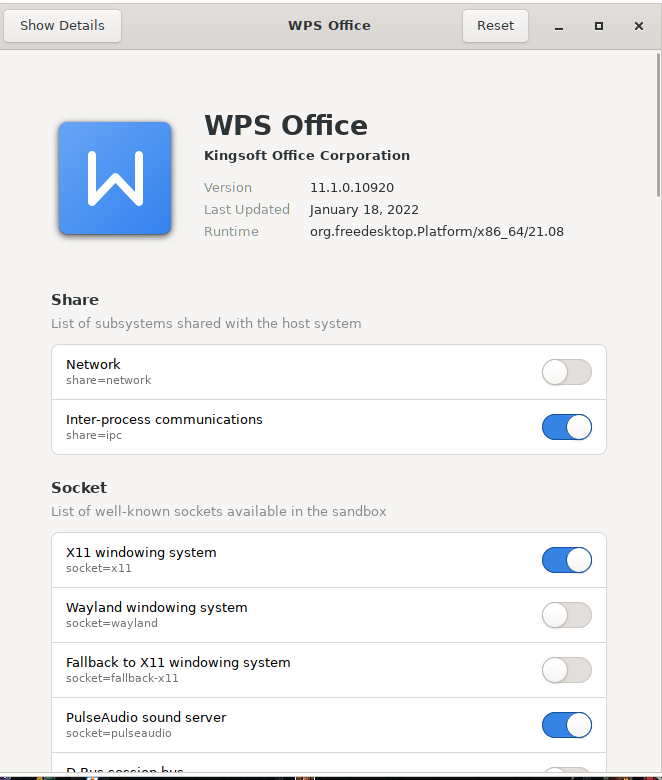Select the version number 11.1.0.10920
662x780 pixels.
tap(352, 188)
